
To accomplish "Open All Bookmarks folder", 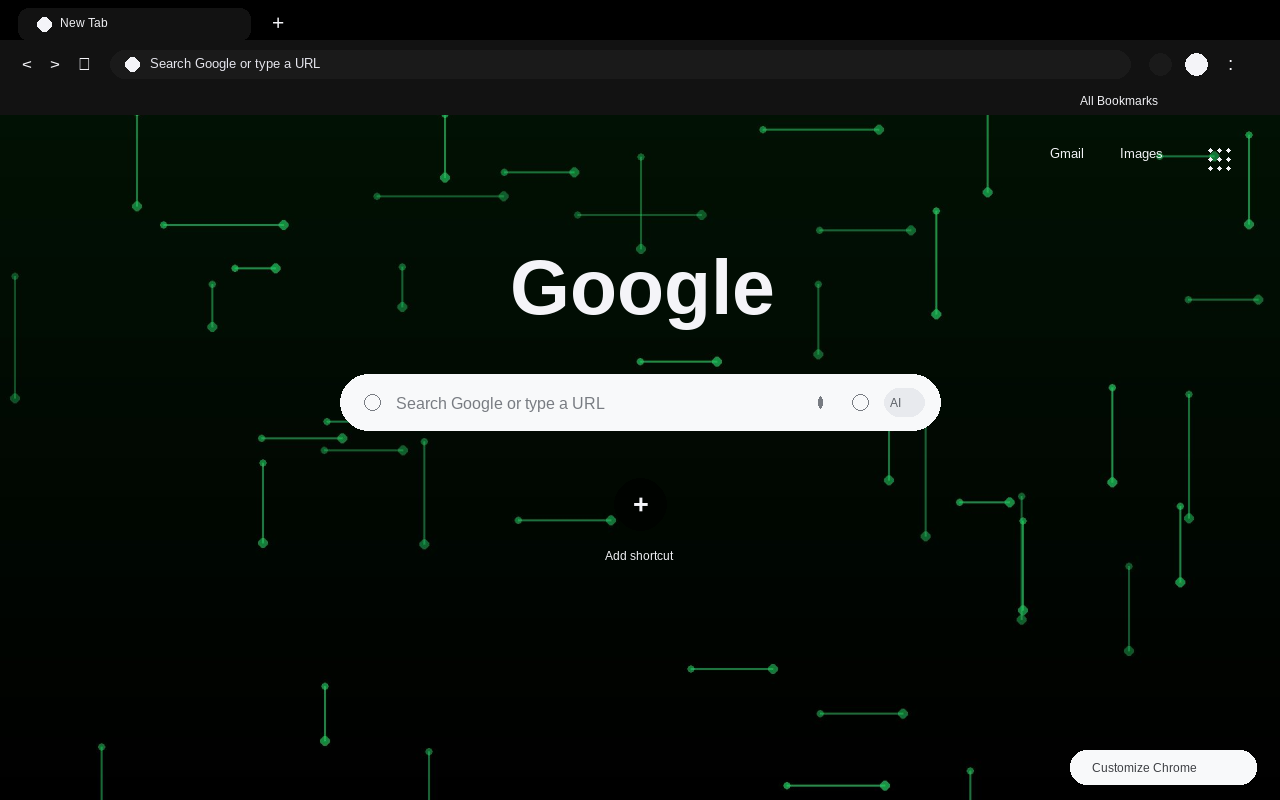I will [1119, 101].
